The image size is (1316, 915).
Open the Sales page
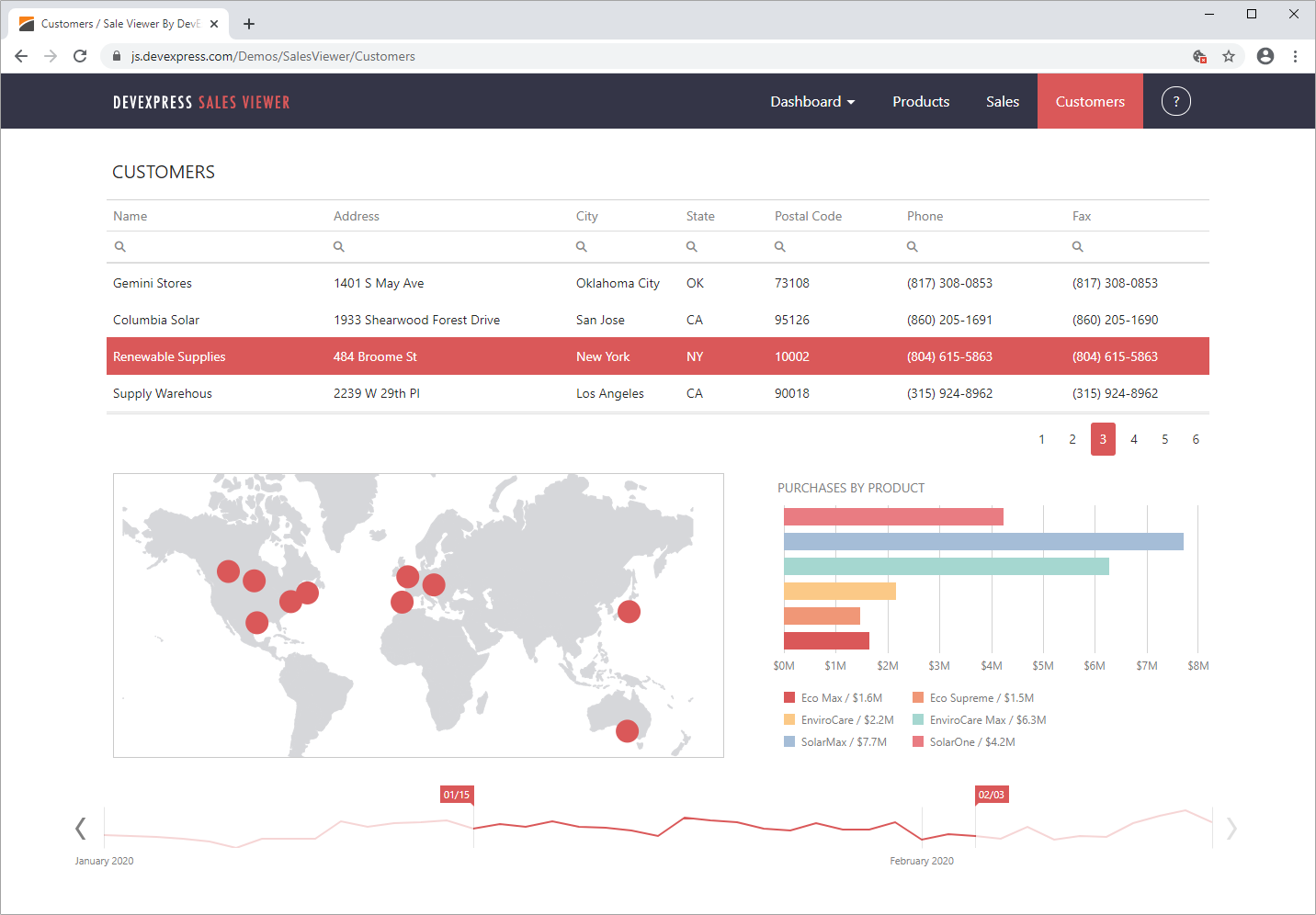[1003, 101]
